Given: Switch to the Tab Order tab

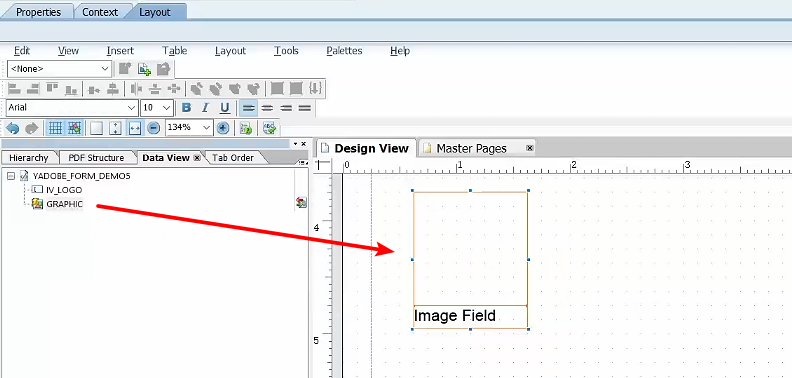Looking at the screenshot, I should [x=233, y=158].
